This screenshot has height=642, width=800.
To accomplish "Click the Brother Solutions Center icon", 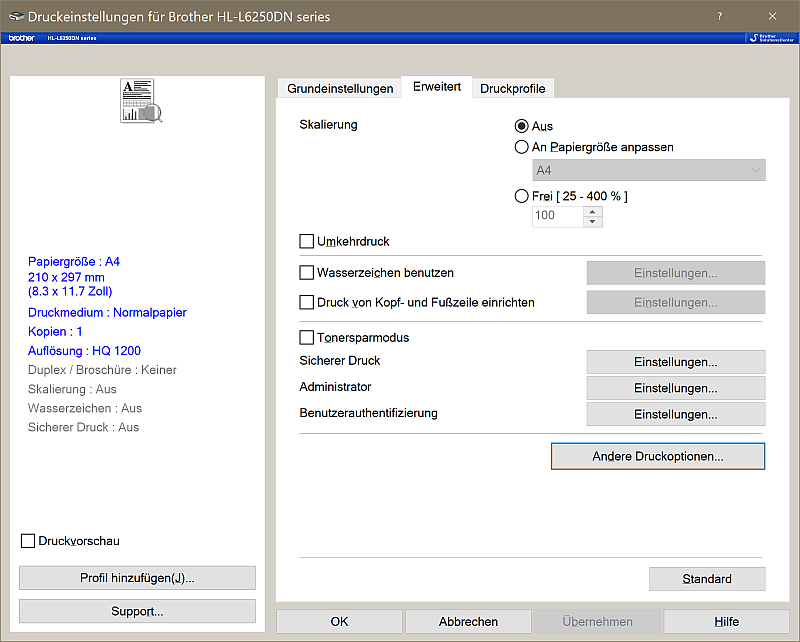I will click(x=771, y=38).
